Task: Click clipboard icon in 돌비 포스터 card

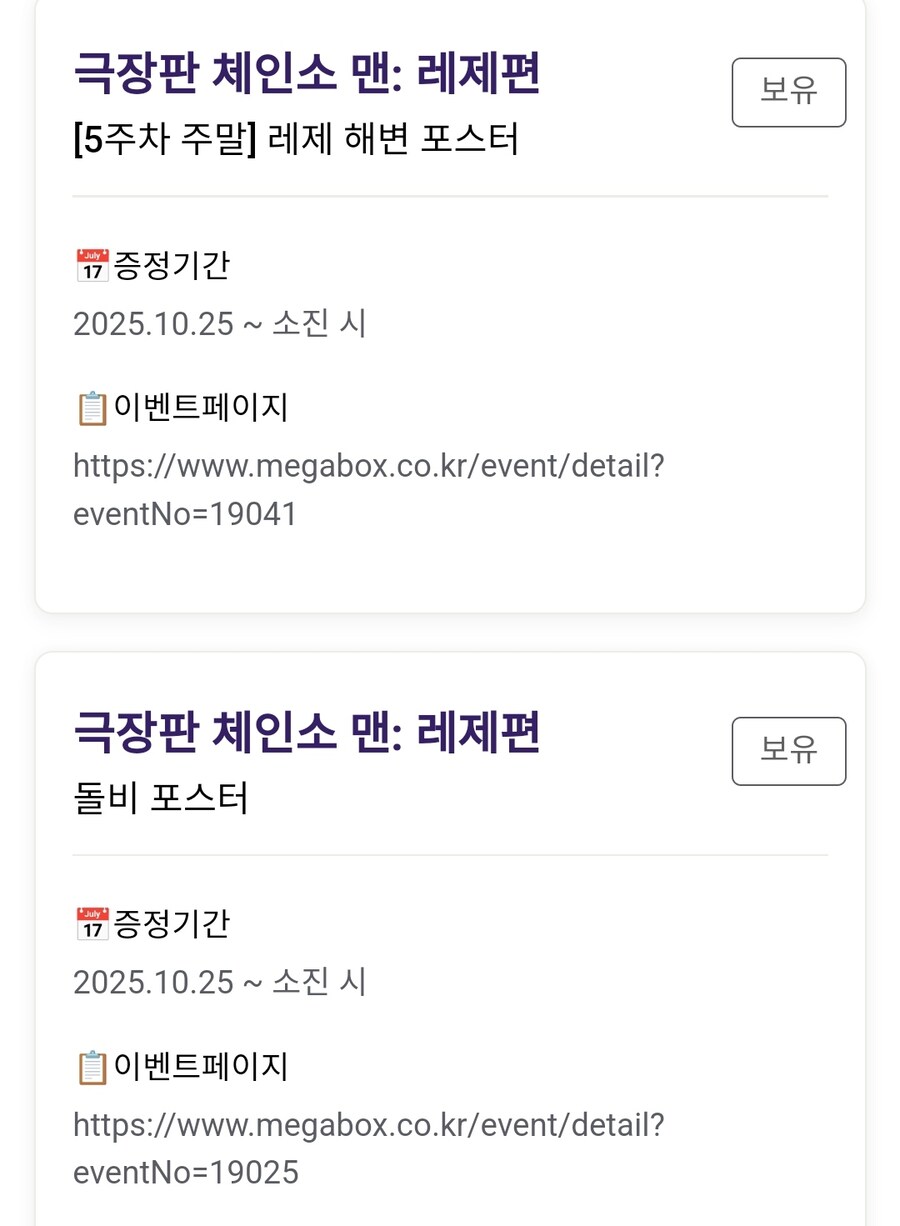Action: coord(92,1067)
